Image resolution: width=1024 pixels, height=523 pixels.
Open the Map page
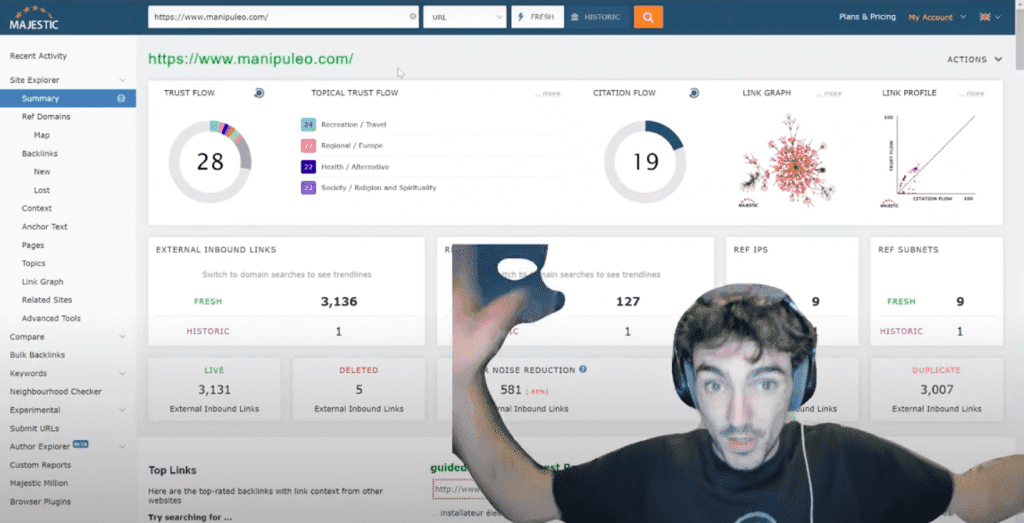(42, 135)
